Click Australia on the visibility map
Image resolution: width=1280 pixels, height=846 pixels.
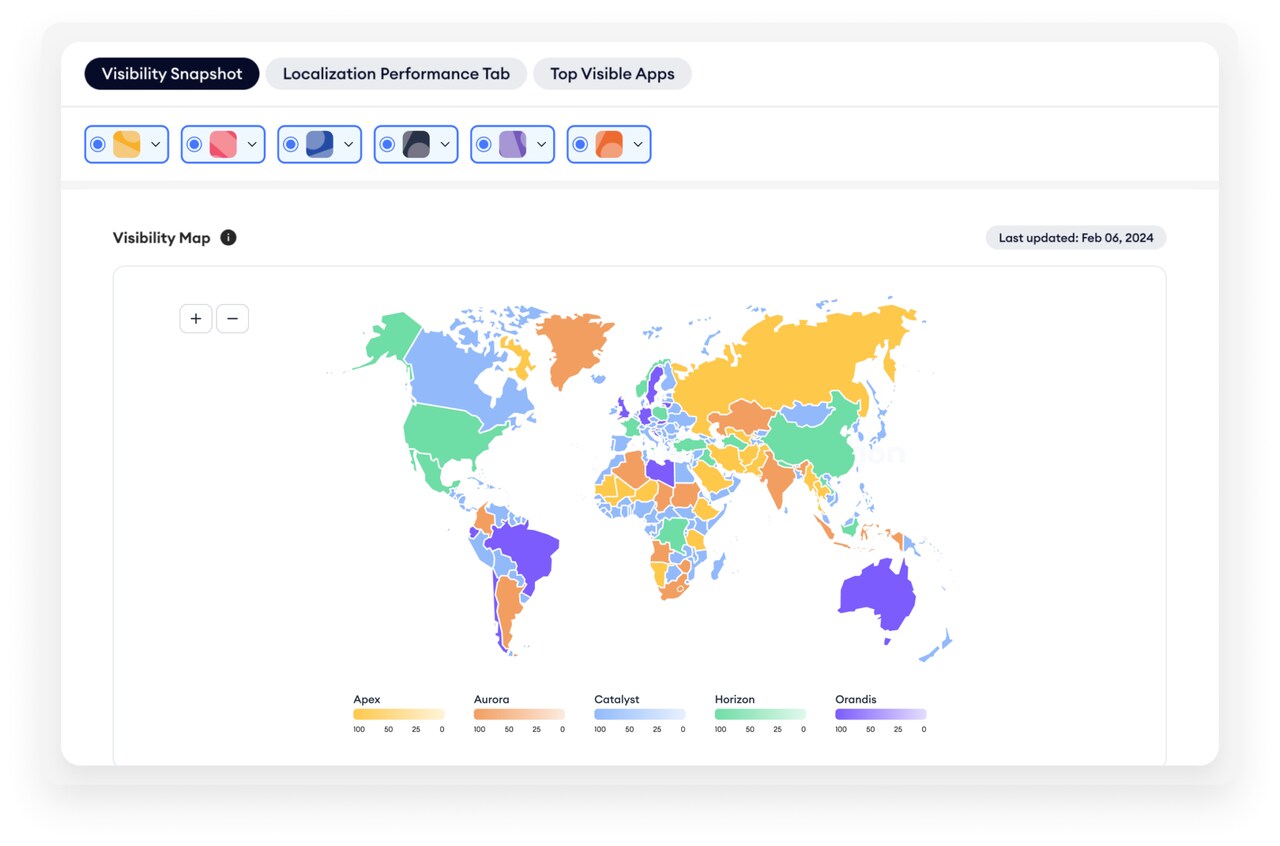[x=875, y=597]
